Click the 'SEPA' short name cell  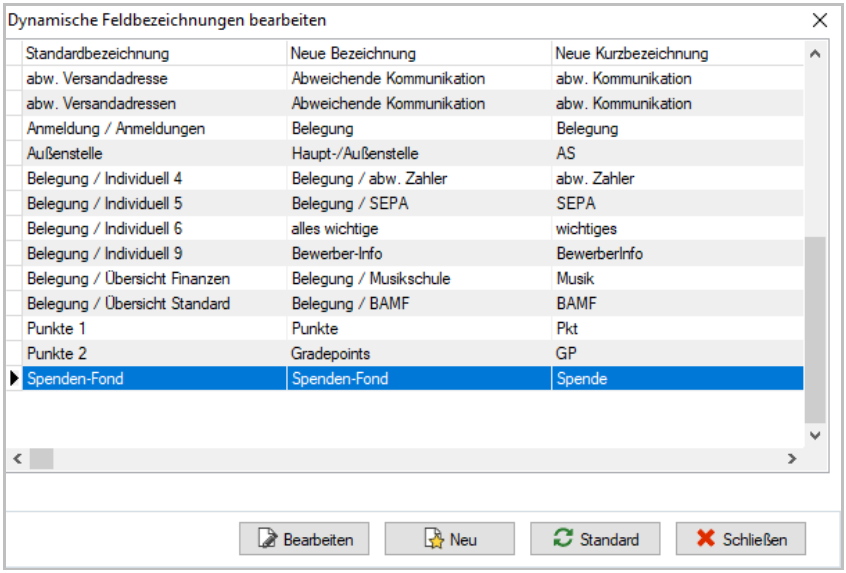pos(678,203)
